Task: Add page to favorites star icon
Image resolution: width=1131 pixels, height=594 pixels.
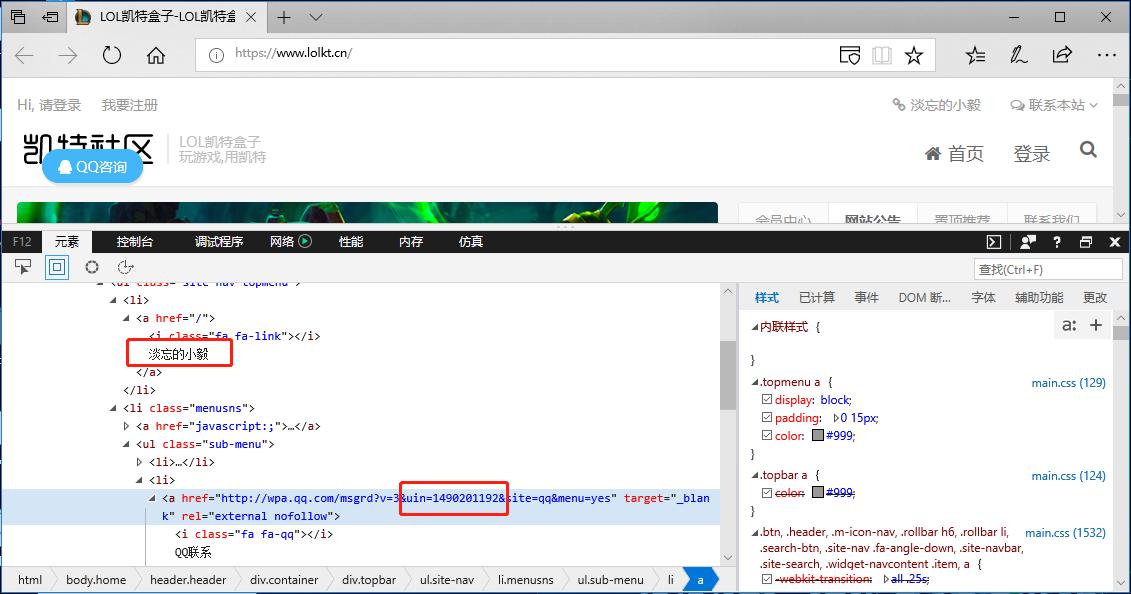Action: point(913,56)
